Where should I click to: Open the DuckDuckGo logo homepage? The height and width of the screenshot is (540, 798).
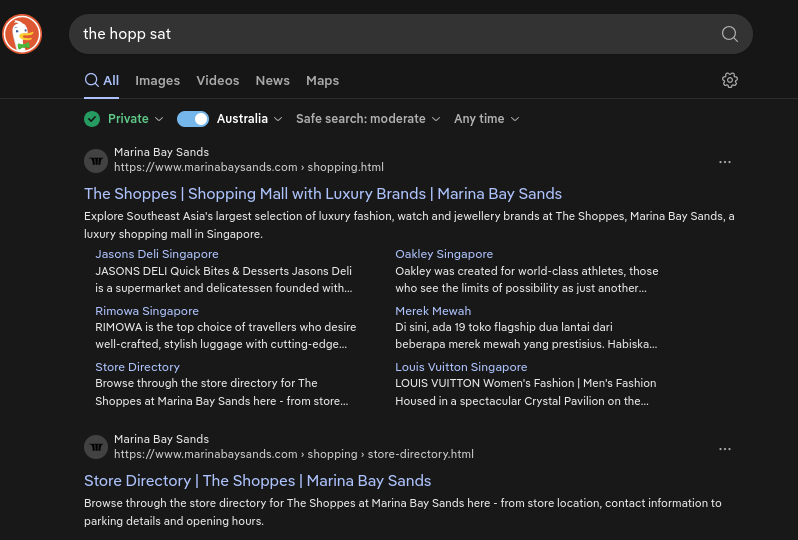coord(22,34)
